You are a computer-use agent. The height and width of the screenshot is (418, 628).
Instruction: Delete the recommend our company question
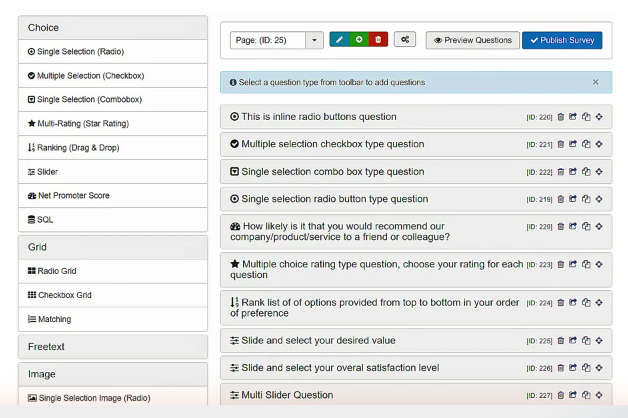point(561,227)
